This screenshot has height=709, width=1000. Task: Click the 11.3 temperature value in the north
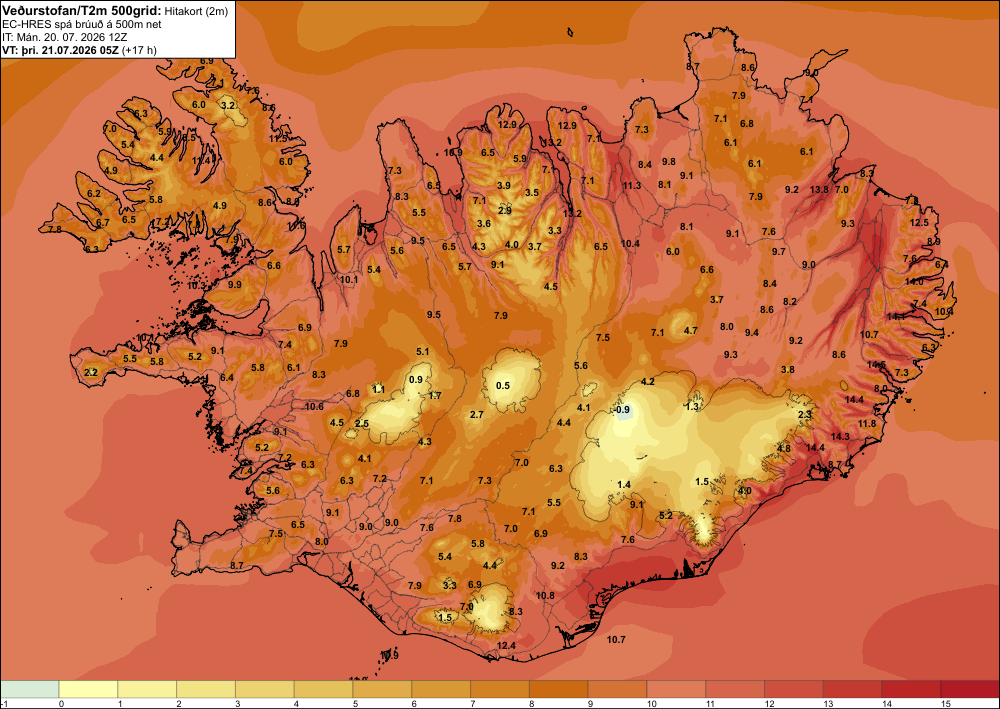(x=631, y=186)
